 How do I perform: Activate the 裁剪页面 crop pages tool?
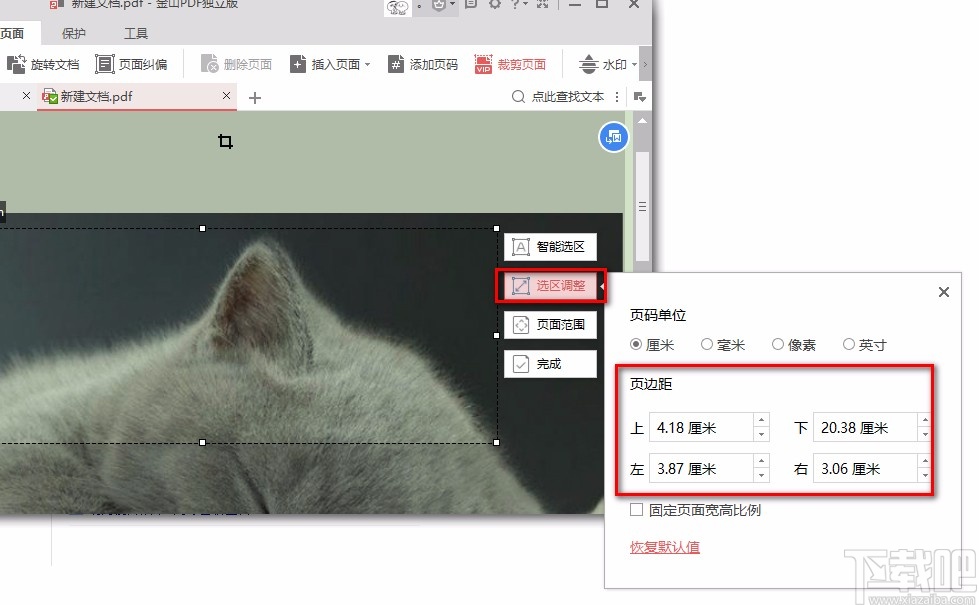[x=511, y=63]
